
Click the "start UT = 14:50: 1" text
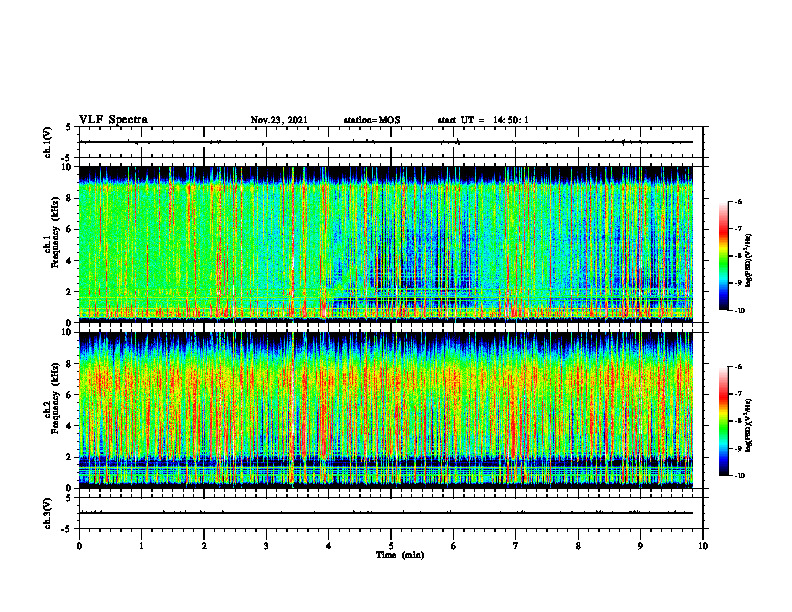[x=483, y=120]
